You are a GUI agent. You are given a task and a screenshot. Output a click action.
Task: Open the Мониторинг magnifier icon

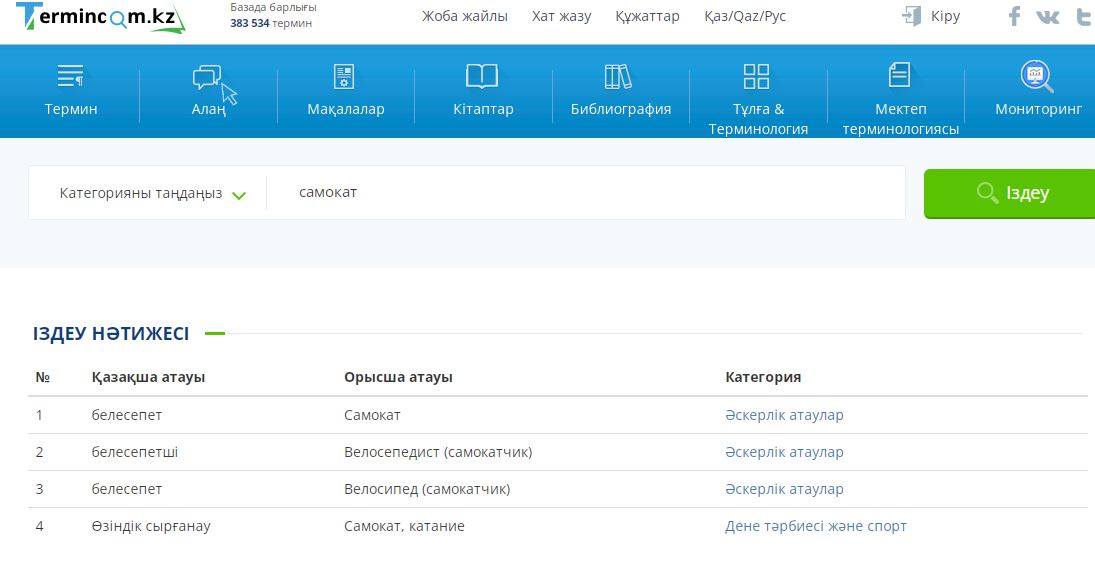1036,76
